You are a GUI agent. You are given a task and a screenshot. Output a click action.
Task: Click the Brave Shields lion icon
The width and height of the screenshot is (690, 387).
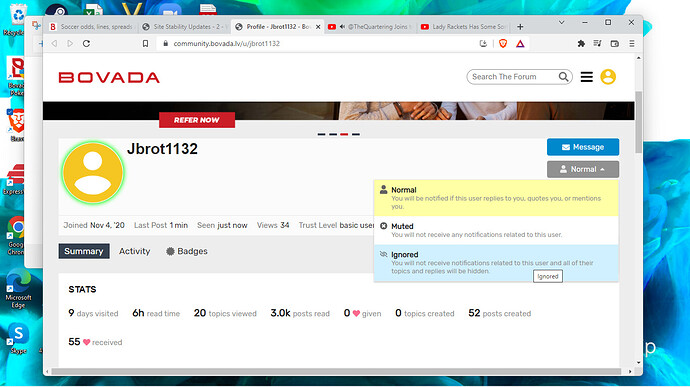(503, 44)
